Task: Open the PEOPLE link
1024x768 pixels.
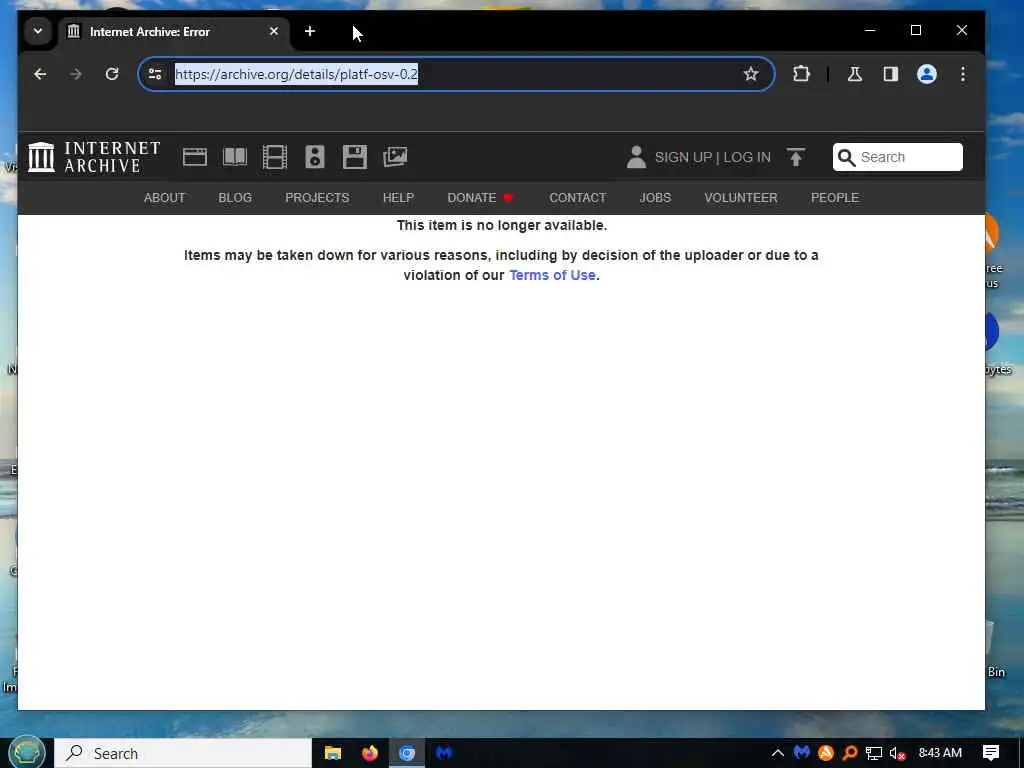Action: click(835, 198)
